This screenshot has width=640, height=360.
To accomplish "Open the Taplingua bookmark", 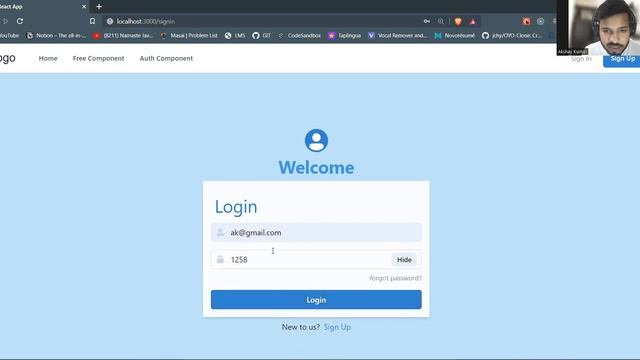I will coord(344,36).
